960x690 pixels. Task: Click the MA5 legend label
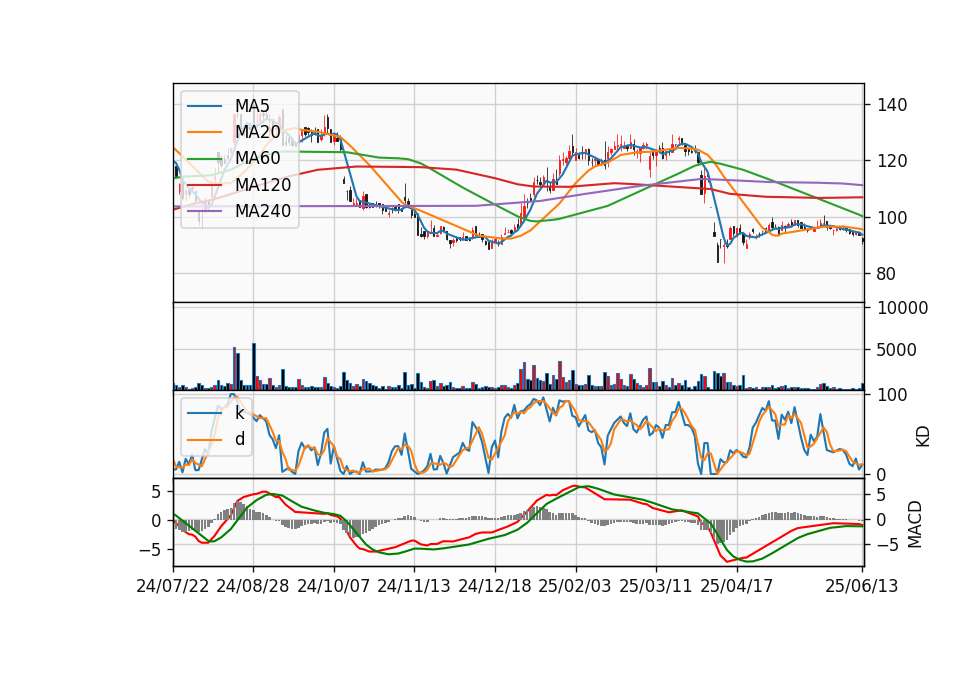(252, 106)
